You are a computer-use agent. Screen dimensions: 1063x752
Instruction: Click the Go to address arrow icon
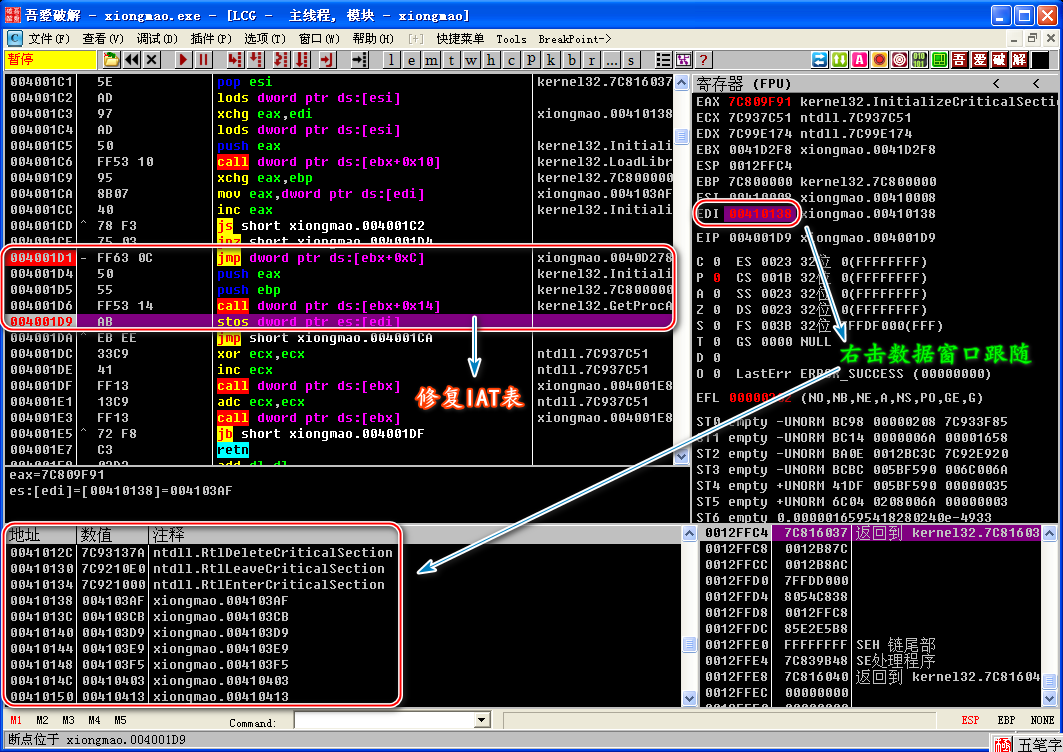359,60
